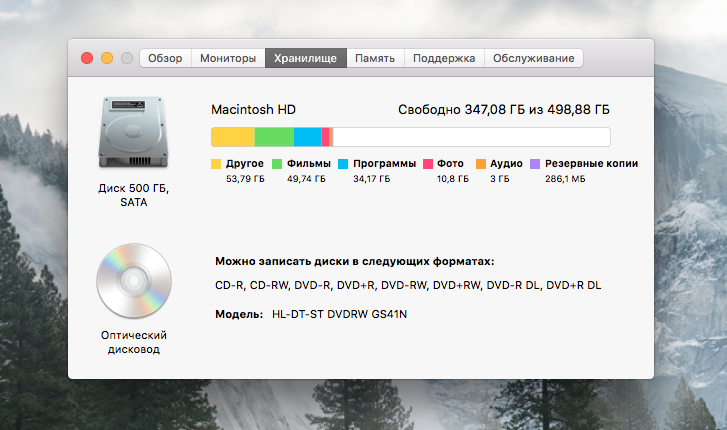Screen dimensions: 727x430
Task: Click the green segment of storage bar
Action: 274,137
